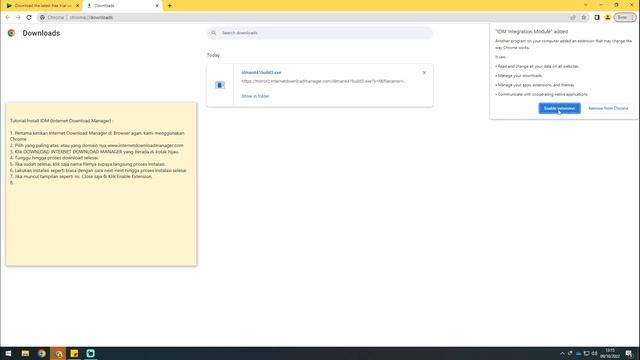Open a new tab with plus
The image size is (640, 360).
click(170, 6)
